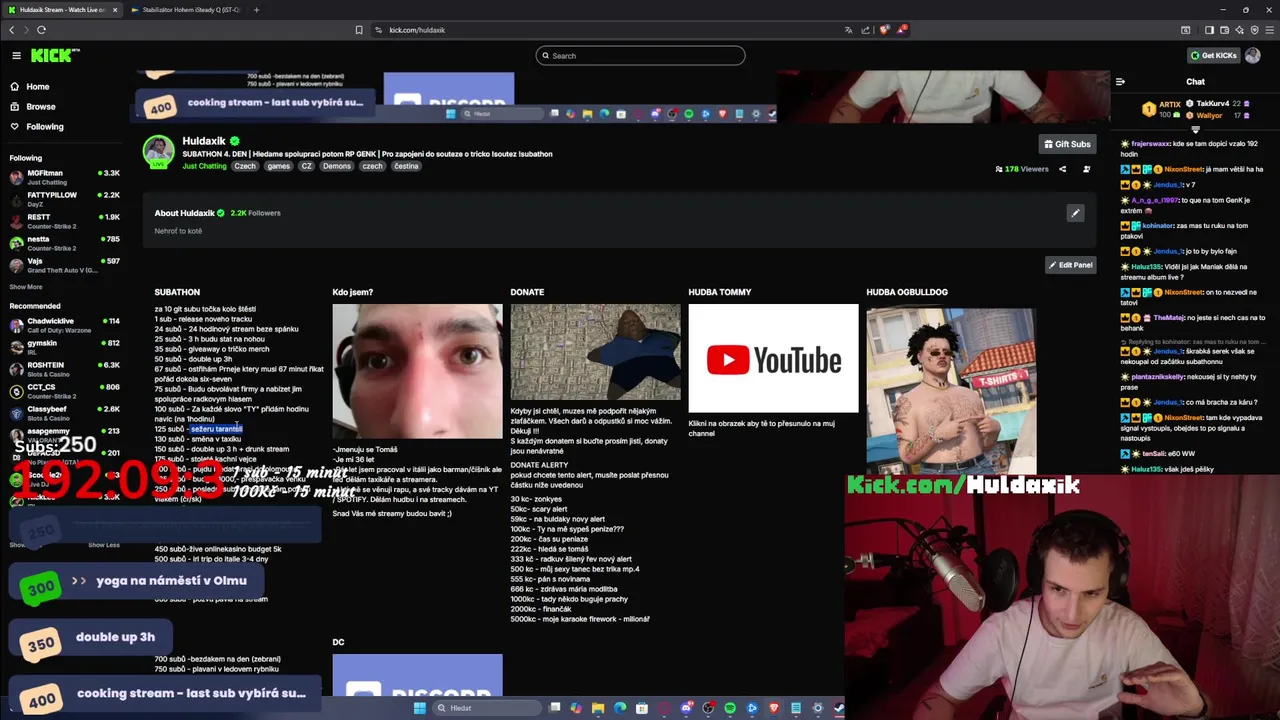The width and height of the screenshot is (1280, 720).
Task: Open the Kick hamburger menu
Action: pos(16,55)
